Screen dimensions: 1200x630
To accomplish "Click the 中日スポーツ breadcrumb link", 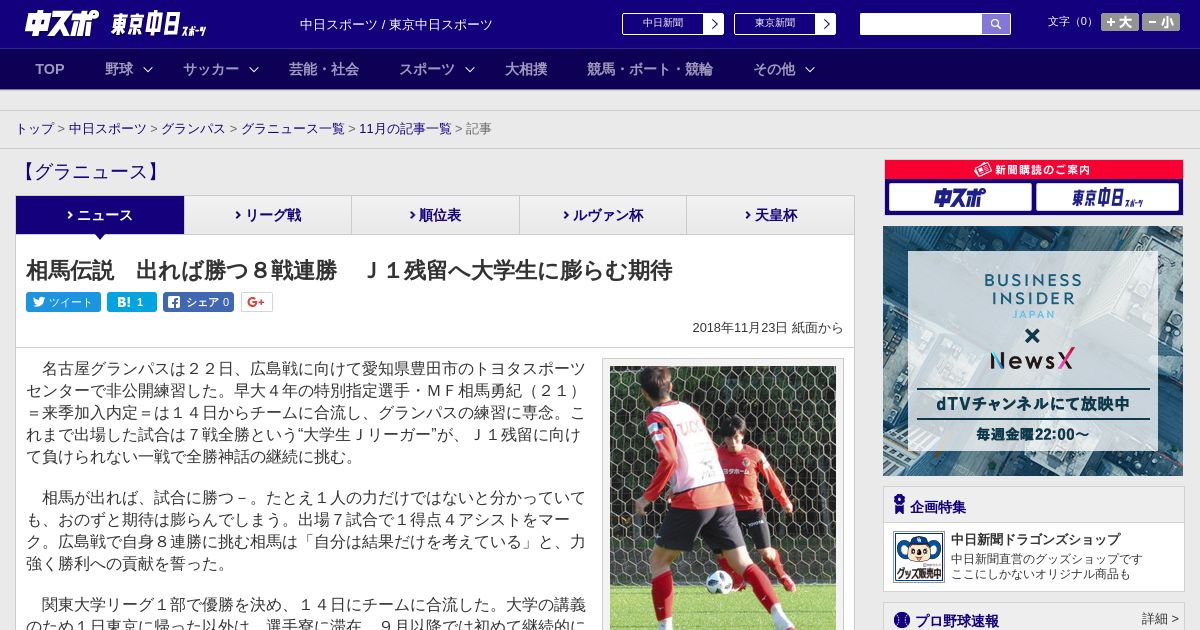I will [x=108, y=129].
